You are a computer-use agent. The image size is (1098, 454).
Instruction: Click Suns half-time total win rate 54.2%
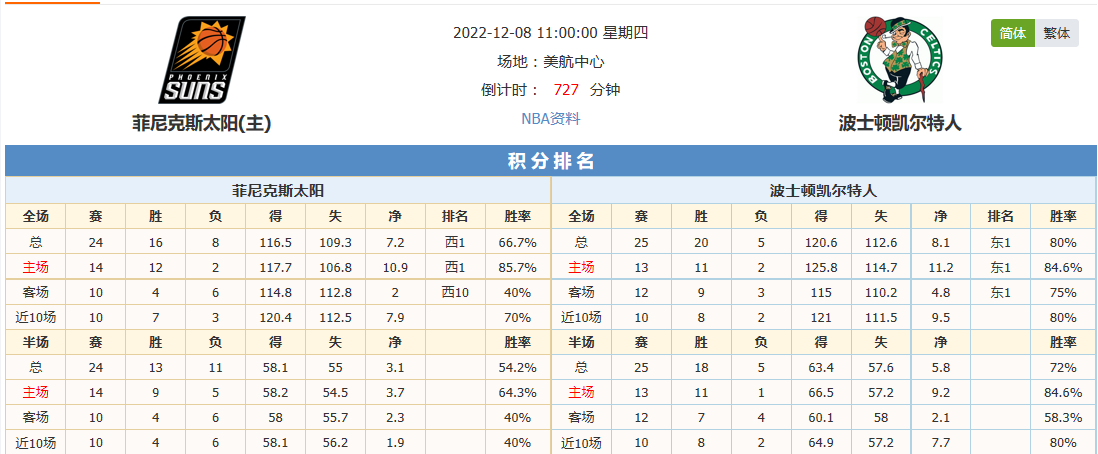pyautogui.click(x=518, y=367)
